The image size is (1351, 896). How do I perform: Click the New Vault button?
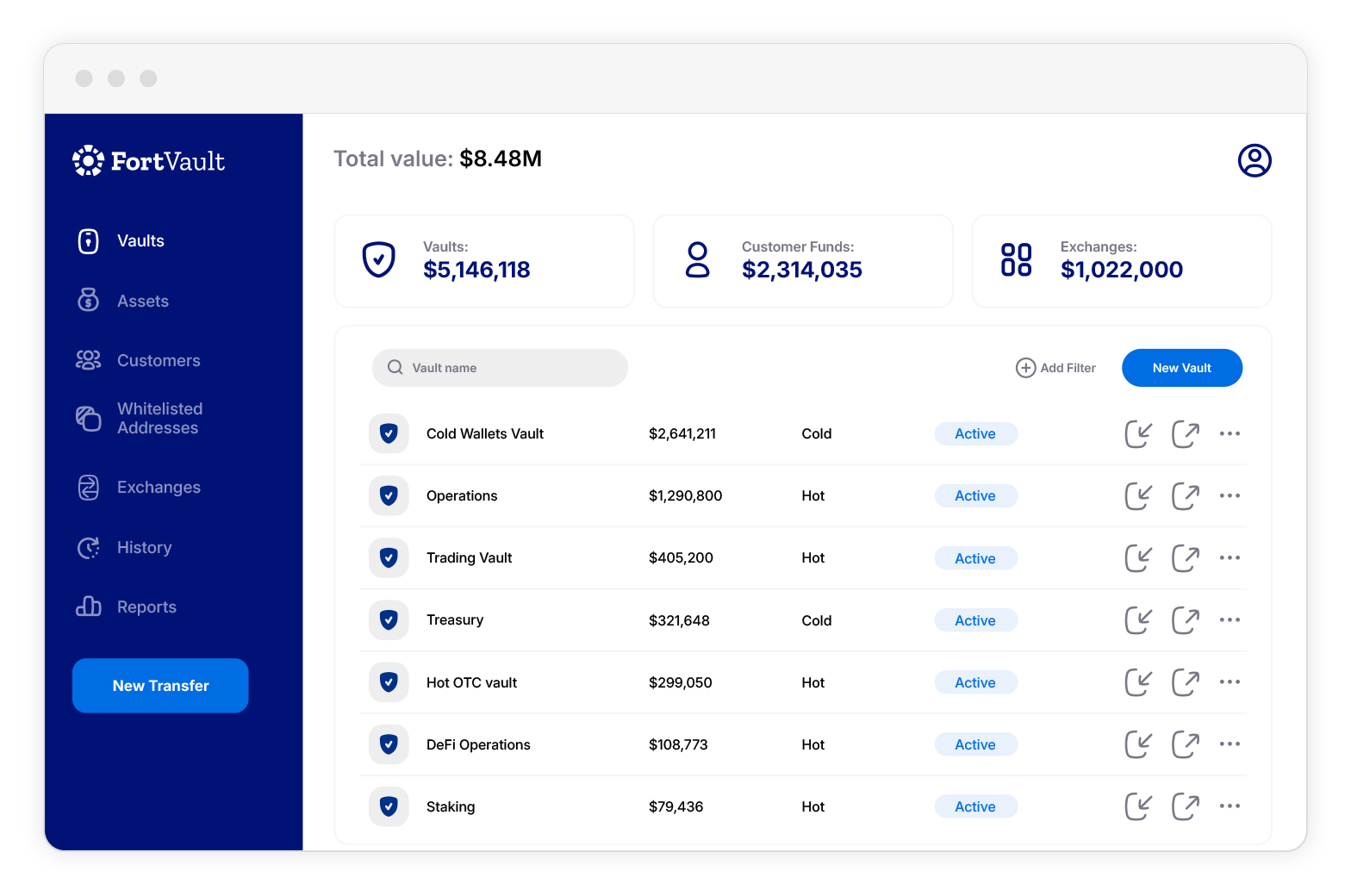(x=1182, y=368)
